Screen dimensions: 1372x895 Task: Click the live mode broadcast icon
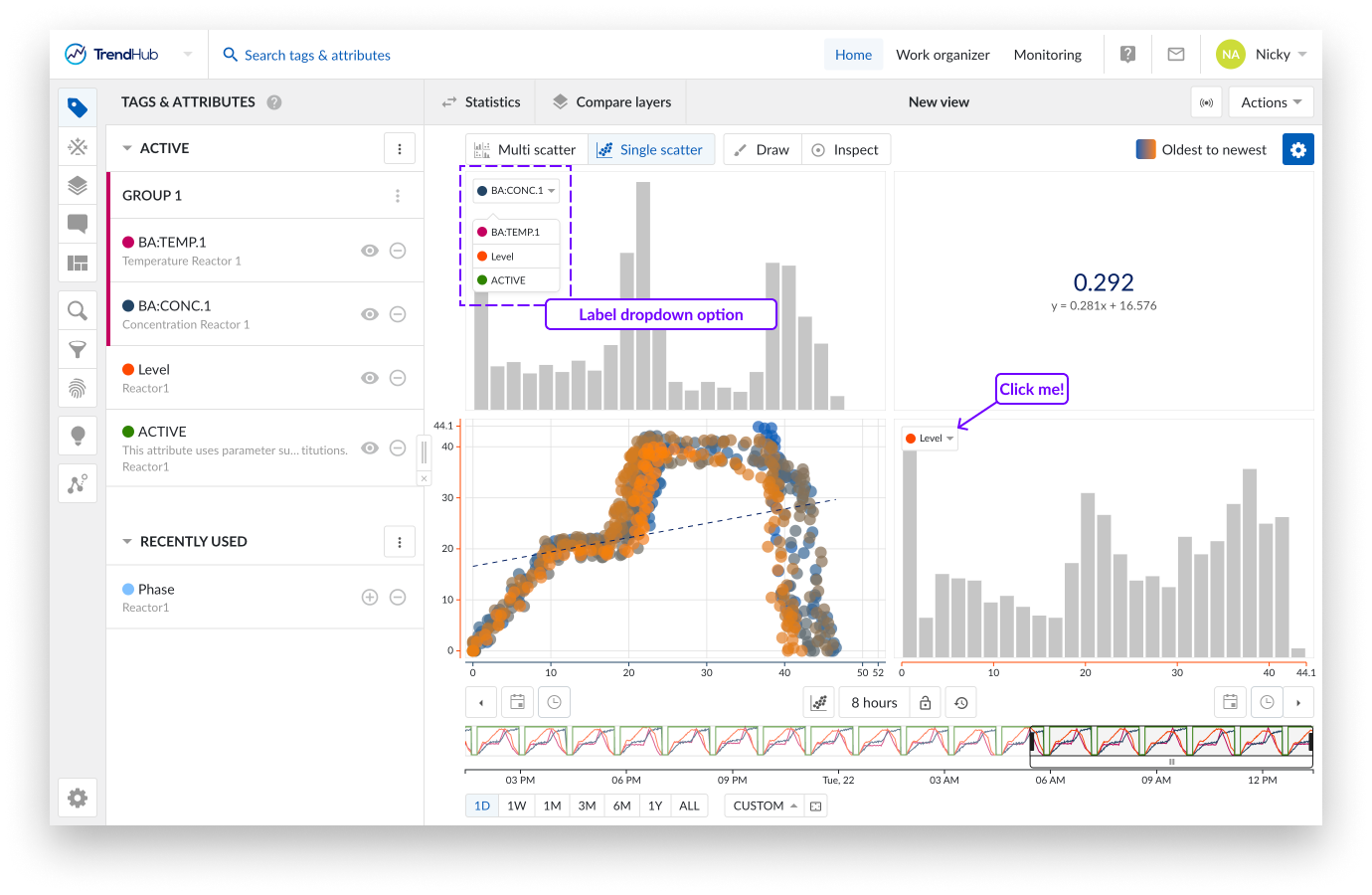point(1206,102)
